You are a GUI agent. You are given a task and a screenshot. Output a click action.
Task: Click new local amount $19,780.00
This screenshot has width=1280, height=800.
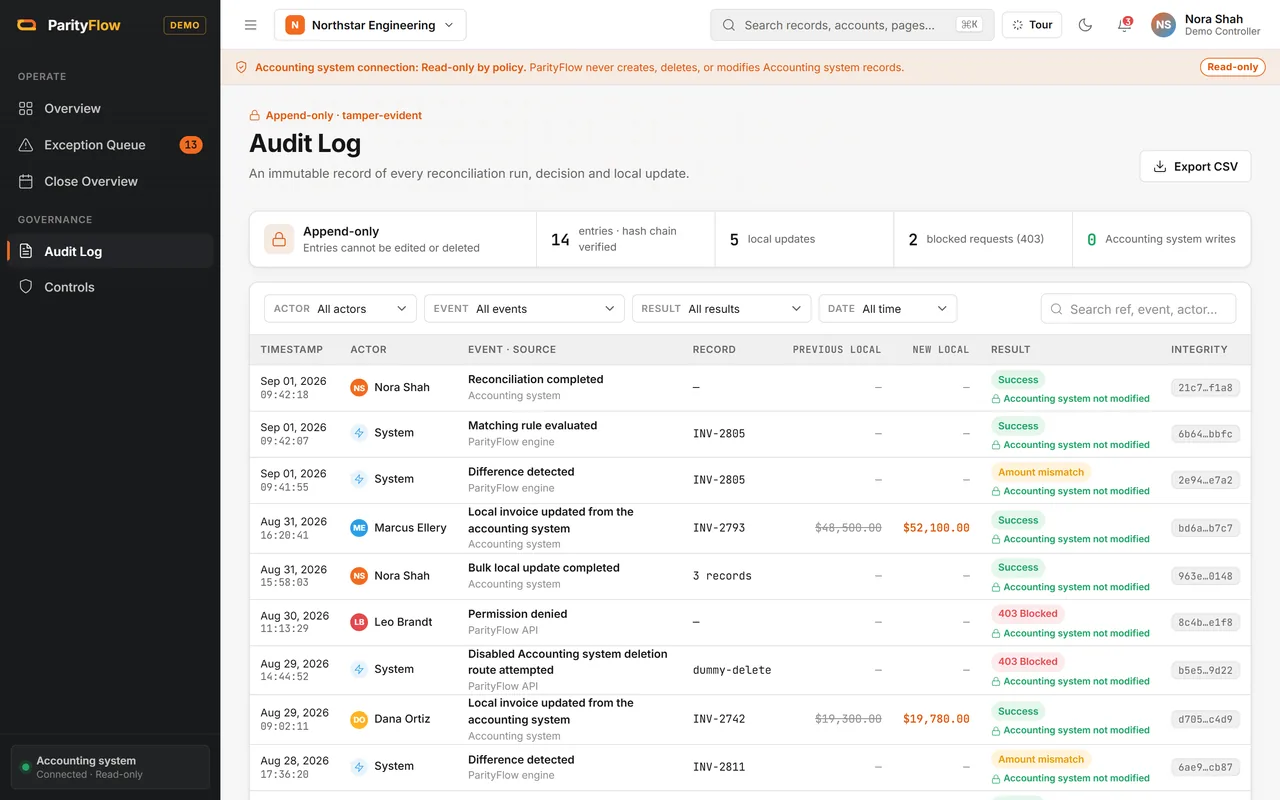click(936, 719)
